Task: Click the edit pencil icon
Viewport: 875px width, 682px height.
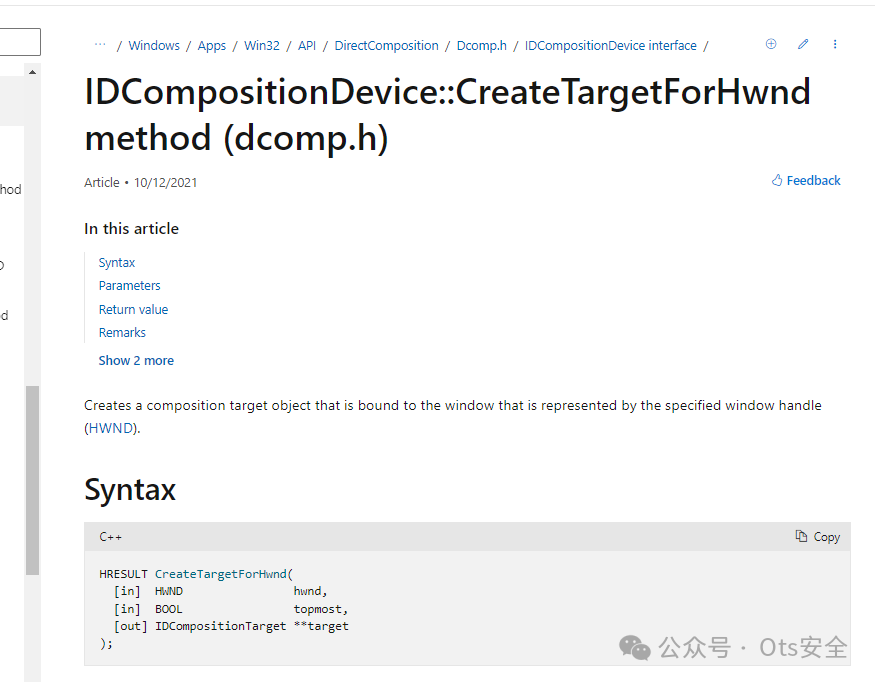Action: coord(803,44)
